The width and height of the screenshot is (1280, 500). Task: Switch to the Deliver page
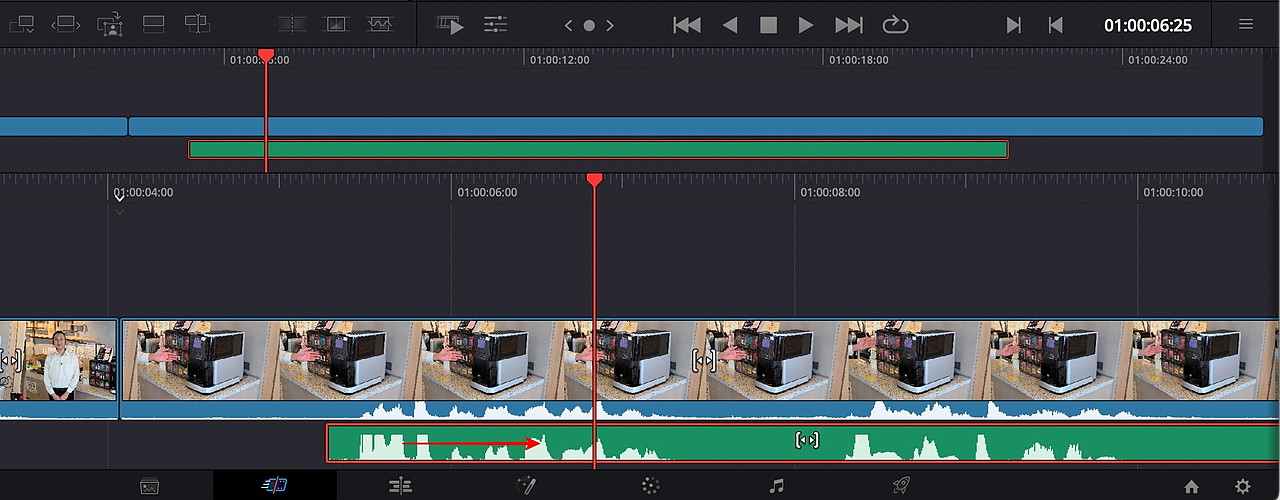coord(901,486)
